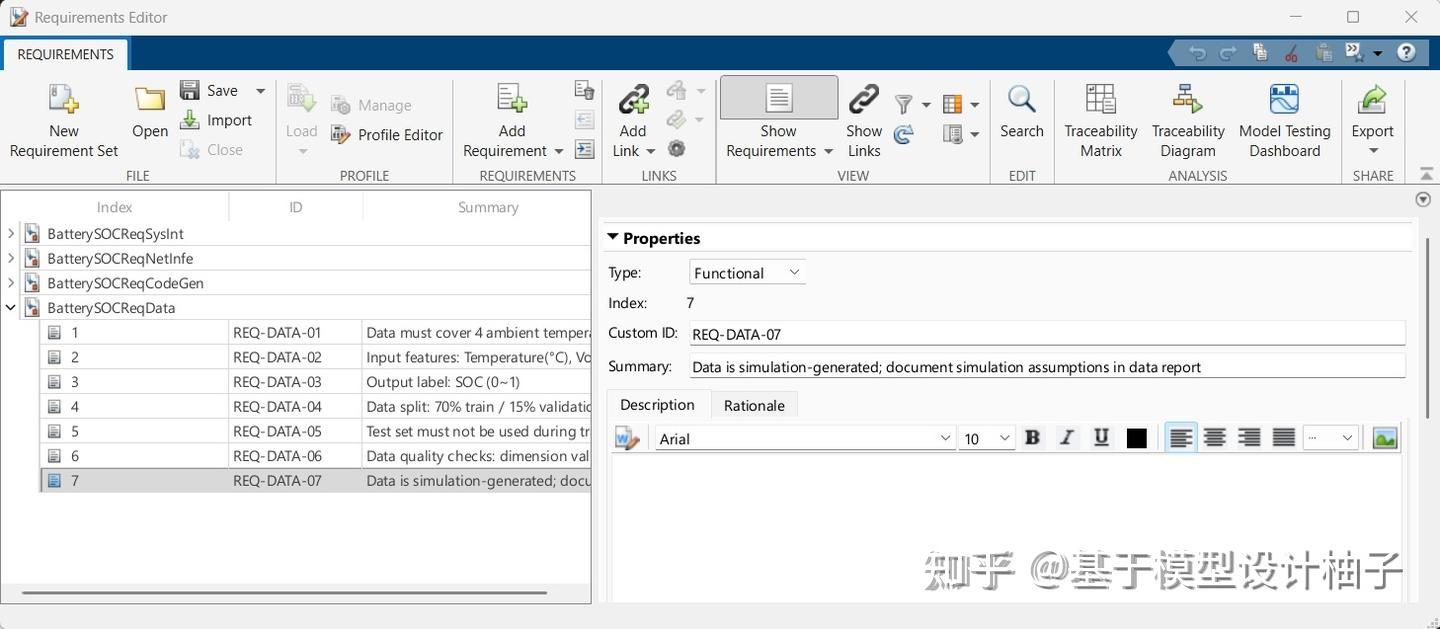This screenshot has height=629, width=1440.
Task: Select requirement REQ-DATA-05 row
Action: [315, 431]
